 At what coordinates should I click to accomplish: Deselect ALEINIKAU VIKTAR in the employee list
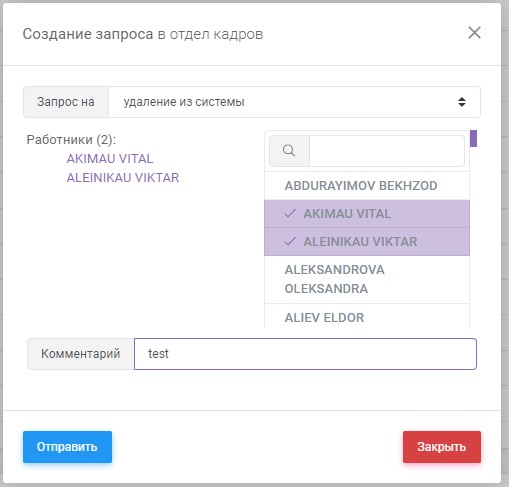coord(367,242)
